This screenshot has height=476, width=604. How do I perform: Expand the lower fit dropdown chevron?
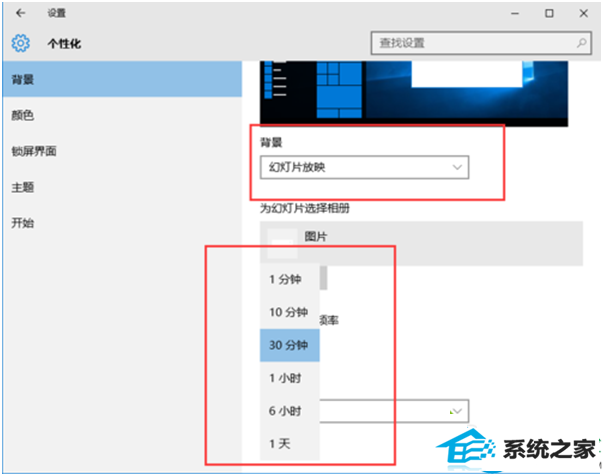coord(456,411)
